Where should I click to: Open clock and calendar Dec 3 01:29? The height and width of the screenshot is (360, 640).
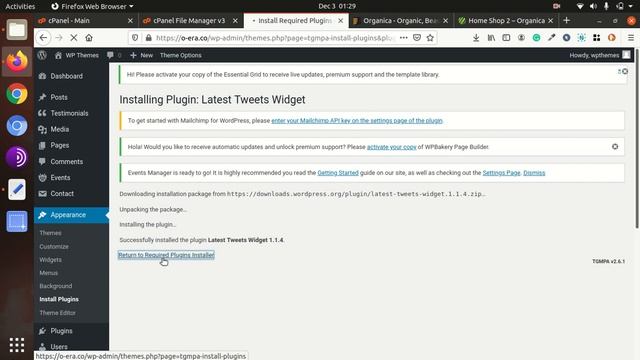point(337,6)
